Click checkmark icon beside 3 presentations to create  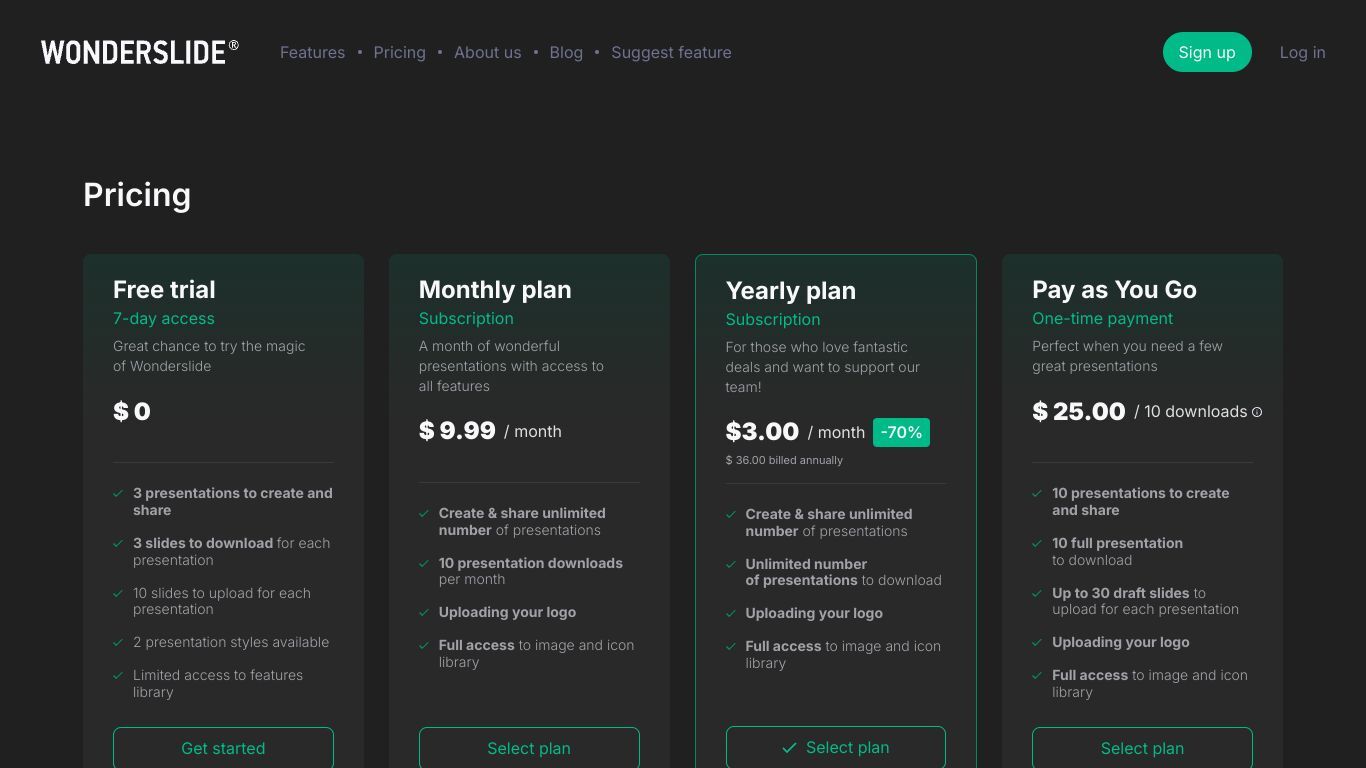point(118,493)
